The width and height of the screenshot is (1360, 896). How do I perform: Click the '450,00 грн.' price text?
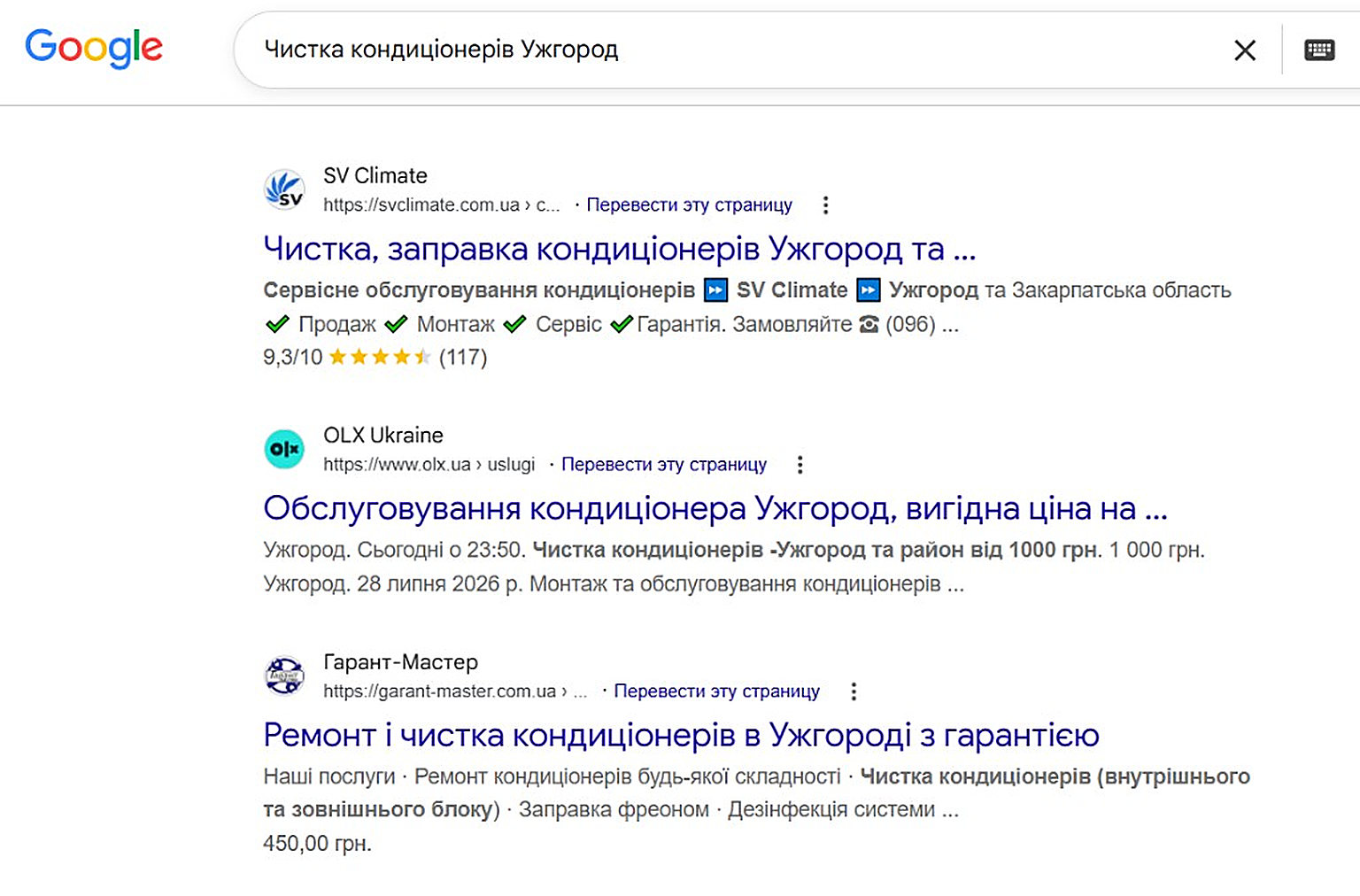pos(317,844)
